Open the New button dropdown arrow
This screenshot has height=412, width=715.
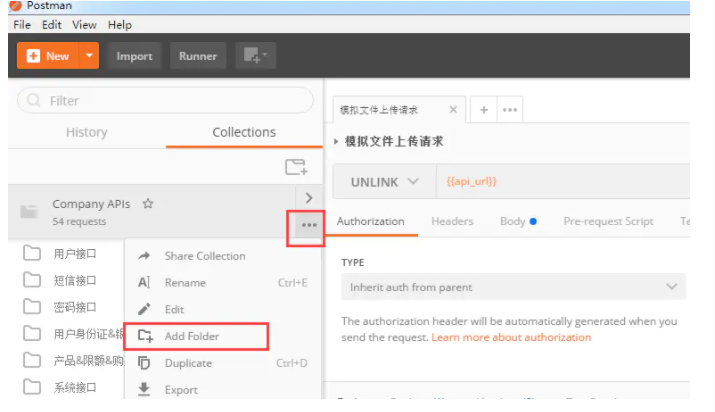[x=89, y=56]
